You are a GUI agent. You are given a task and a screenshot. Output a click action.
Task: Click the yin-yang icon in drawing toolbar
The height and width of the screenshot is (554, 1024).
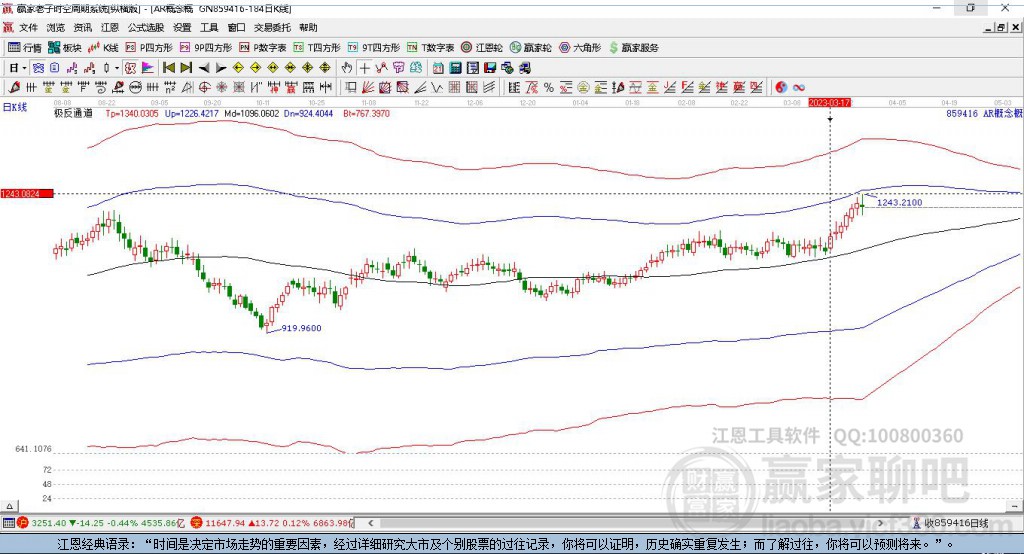[x=781, y=87]
